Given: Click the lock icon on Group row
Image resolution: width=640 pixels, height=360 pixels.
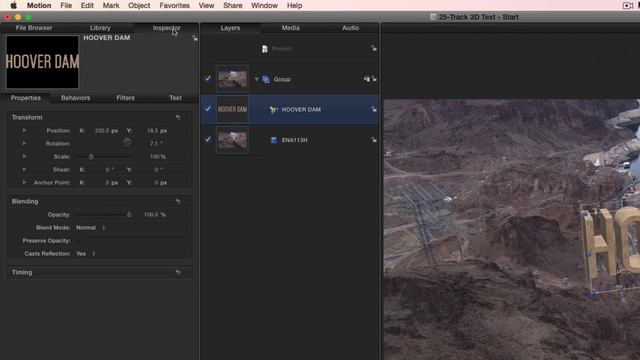Looking at the screenshot, I should pyautogui.click(x=374, y=79).
